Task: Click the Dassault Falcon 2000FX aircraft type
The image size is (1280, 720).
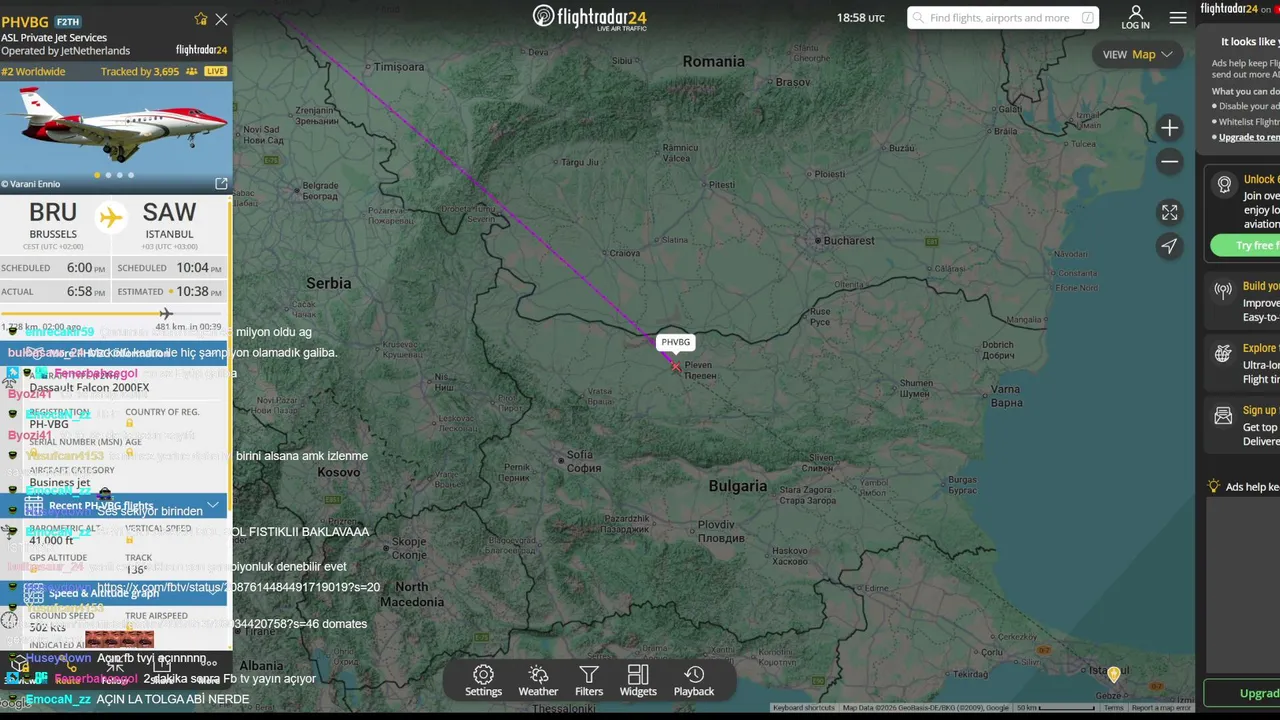Action: (x=89, y=388)
